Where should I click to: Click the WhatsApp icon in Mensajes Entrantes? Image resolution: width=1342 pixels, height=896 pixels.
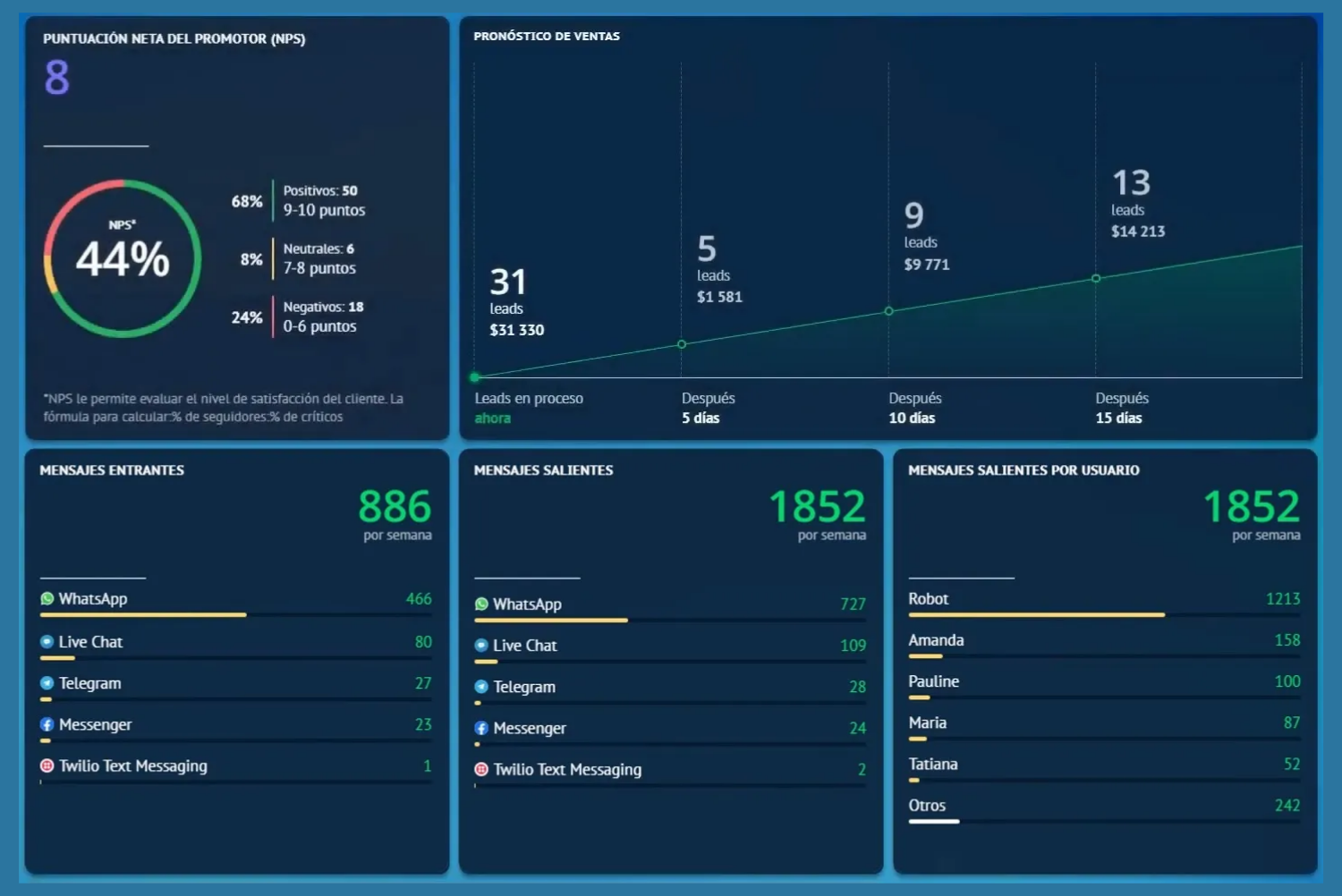coord(47,599)
